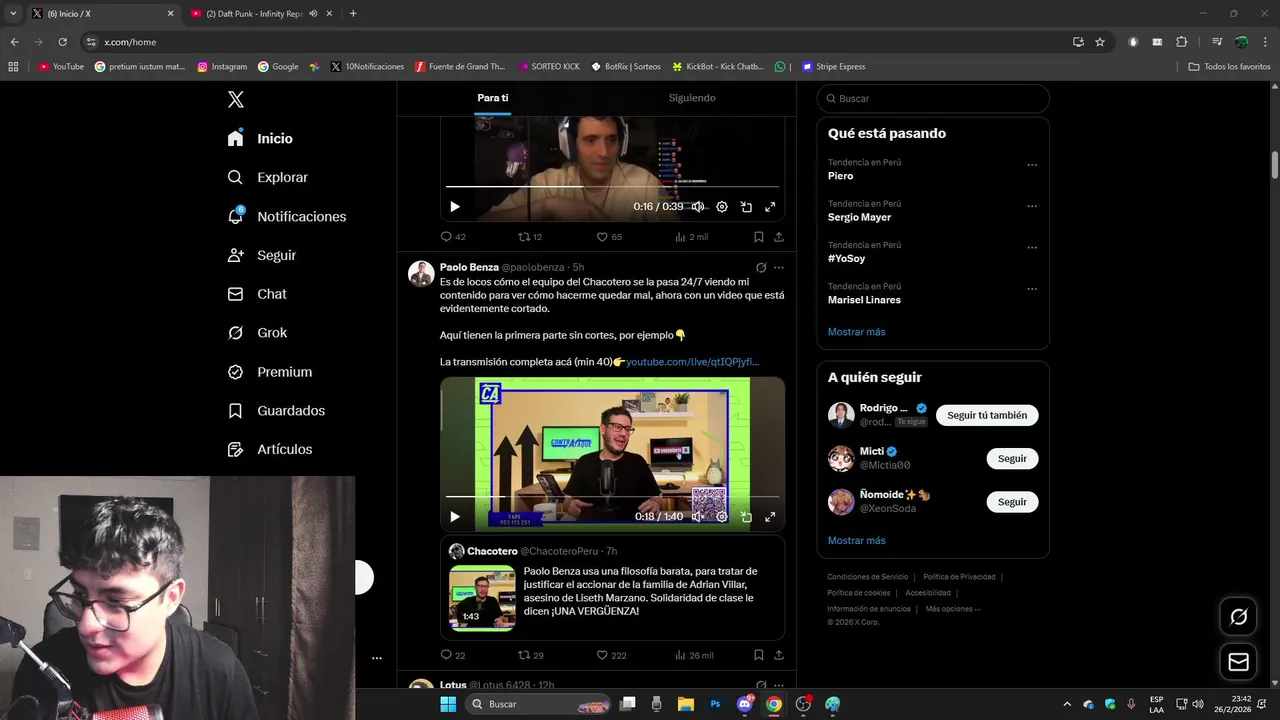Reply to the post with 42 comments
The width and height of the screenshot is (1280, 720).
(x=453, y=237)
